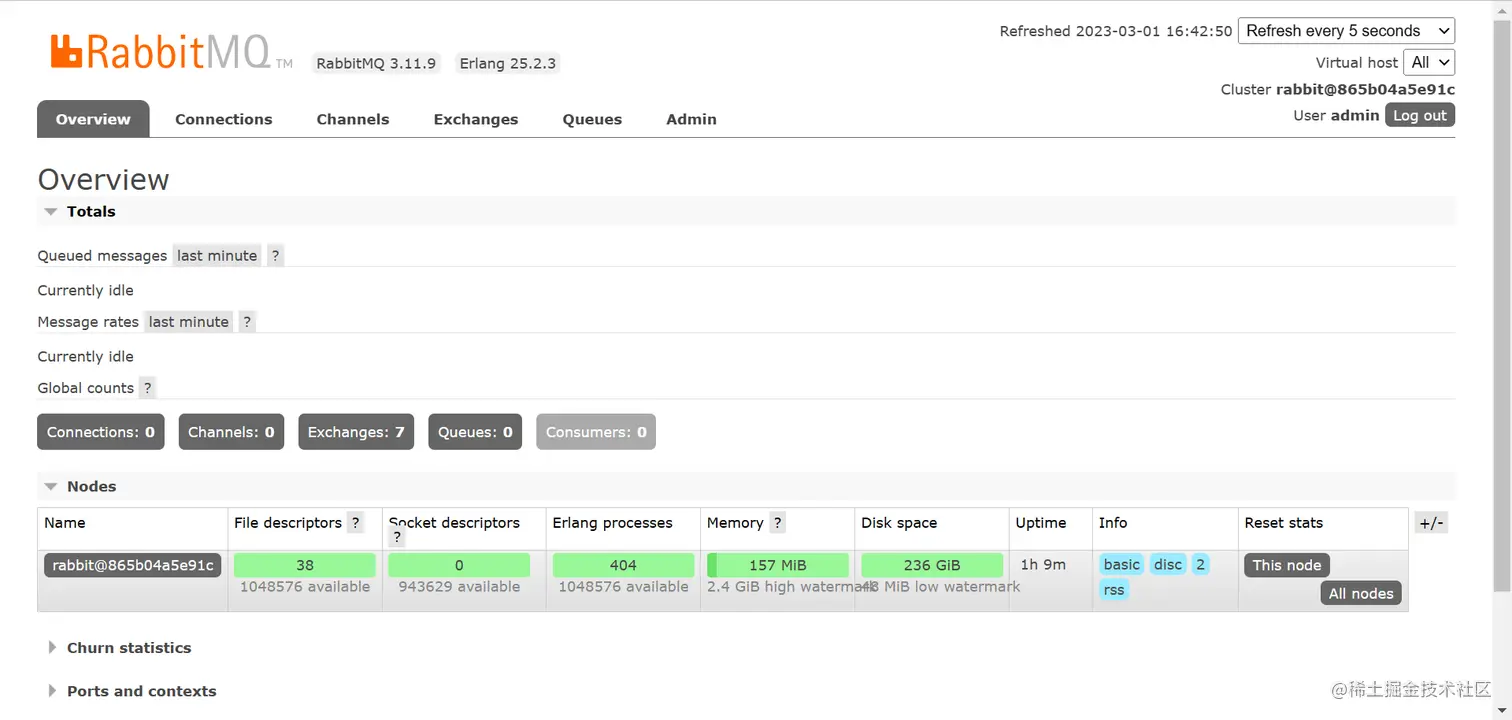Image resolution: width=1512 pixels, height=720 pixels.
Task: Click the Channels: 0 count button
Action: (x=231, y=432)
